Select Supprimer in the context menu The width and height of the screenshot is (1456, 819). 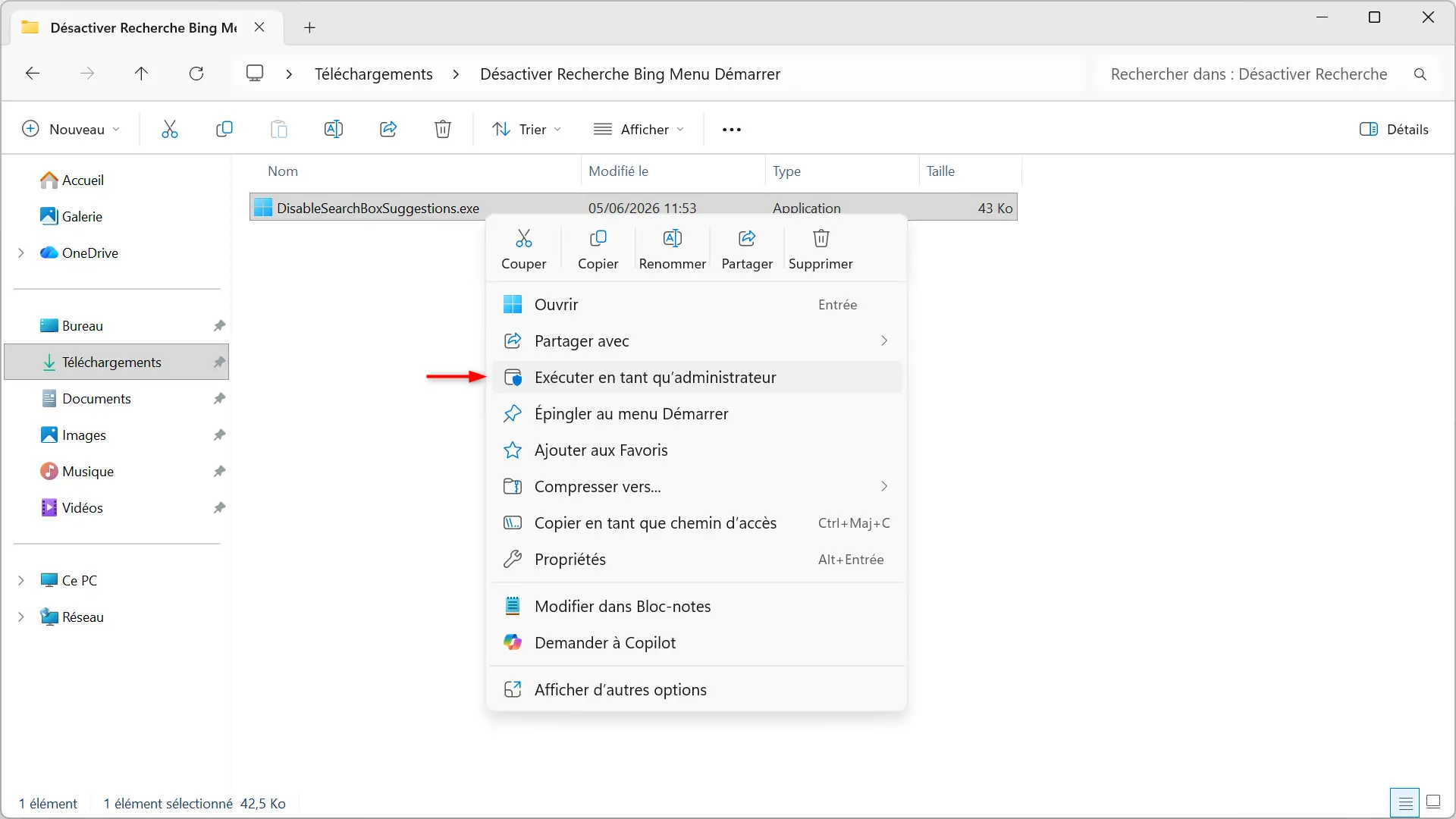821,249
